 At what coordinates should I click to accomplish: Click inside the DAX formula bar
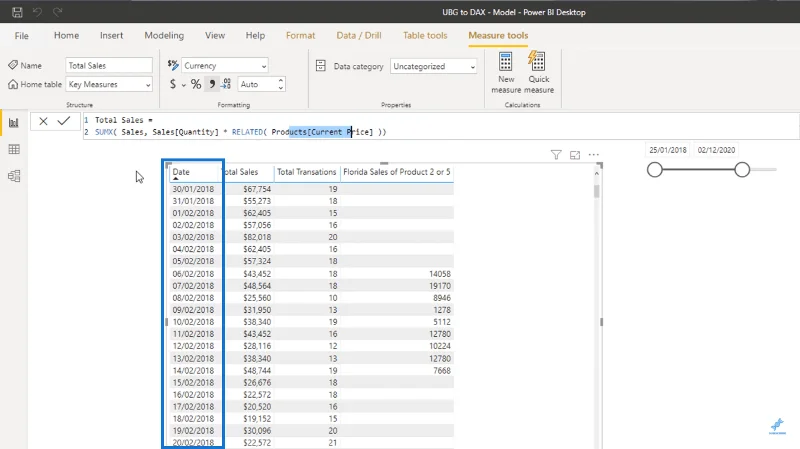(x=441, y=126)
